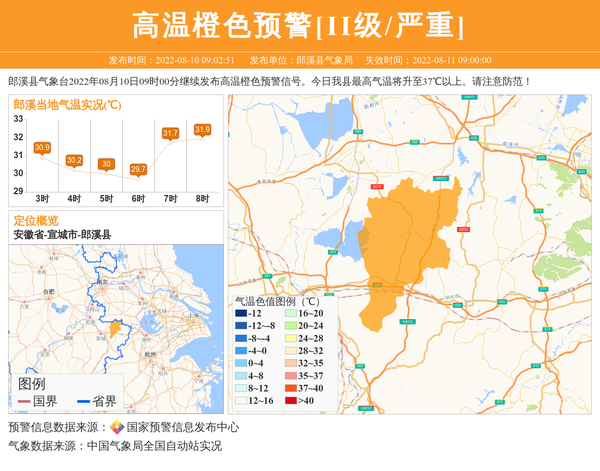
Task: Click the 29.7 data label at 6时
Action: [138, 169]
